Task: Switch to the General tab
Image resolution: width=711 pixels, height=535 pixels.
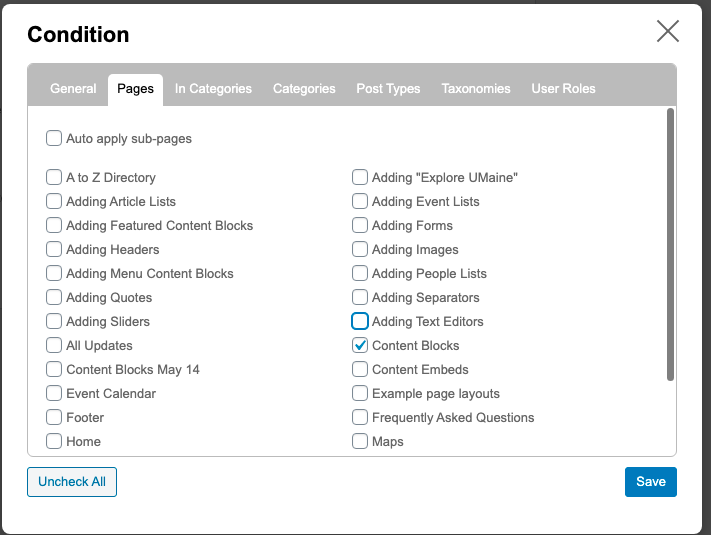Action: [x=73, y=88]
